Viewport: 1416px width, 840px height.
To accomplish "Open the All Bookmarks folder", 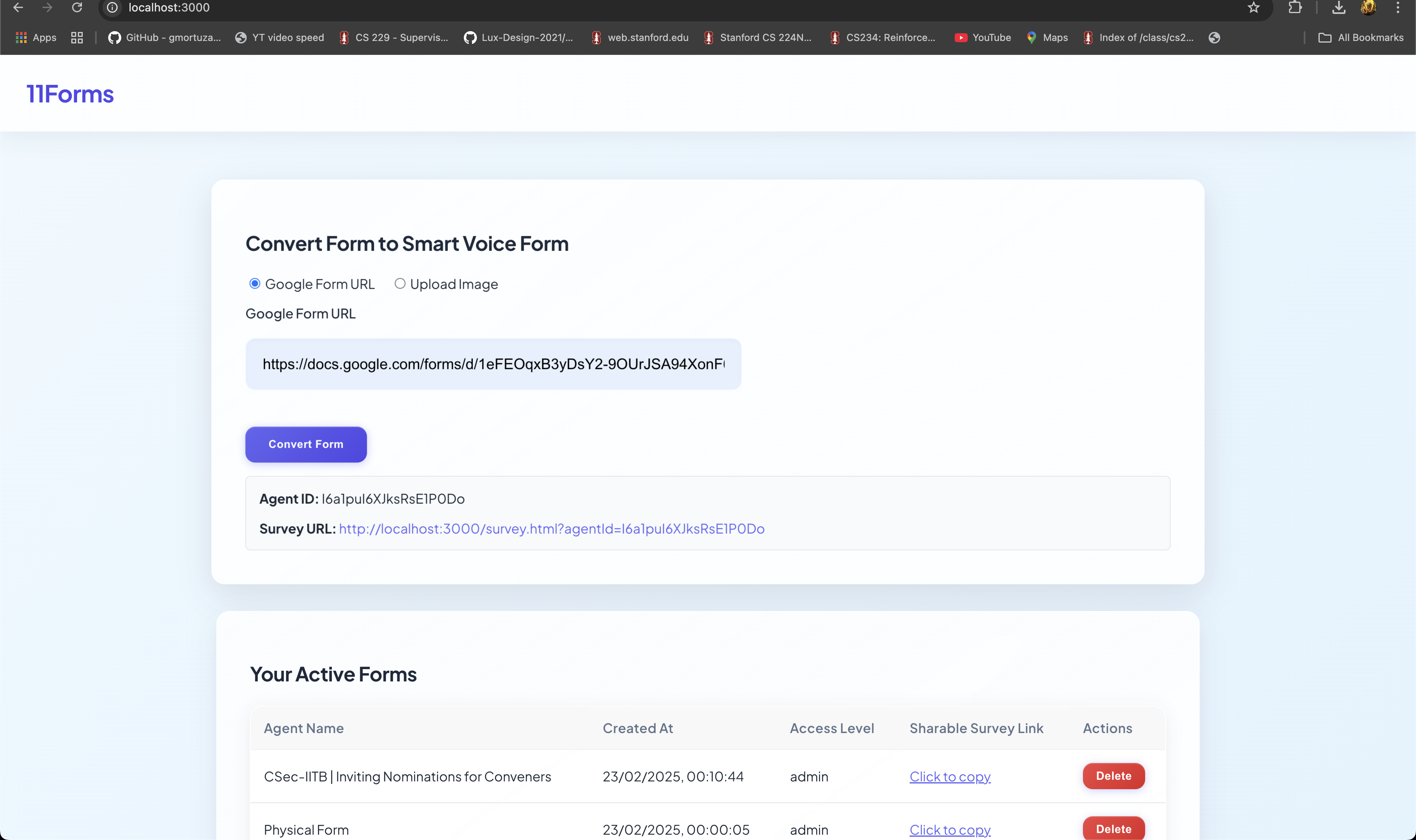I will click(1361, 37).
